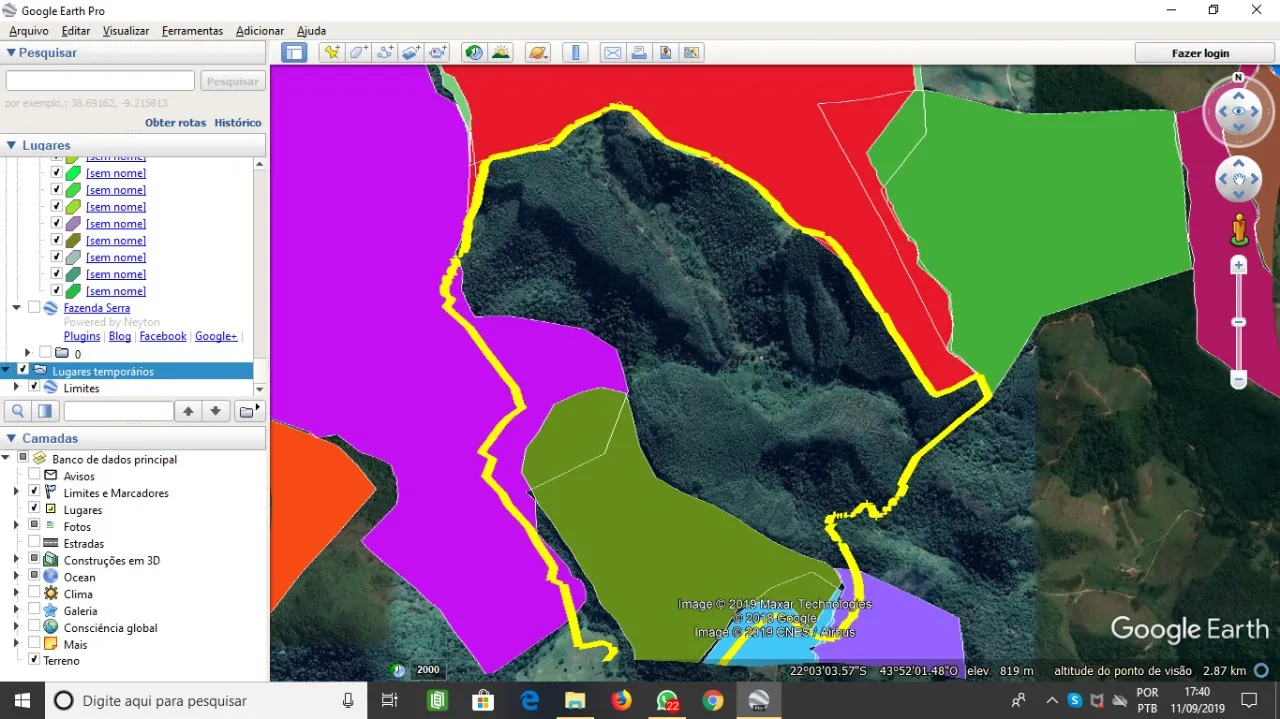
Task: Select the Add Polygon tool
Action: tap(358, 53)
